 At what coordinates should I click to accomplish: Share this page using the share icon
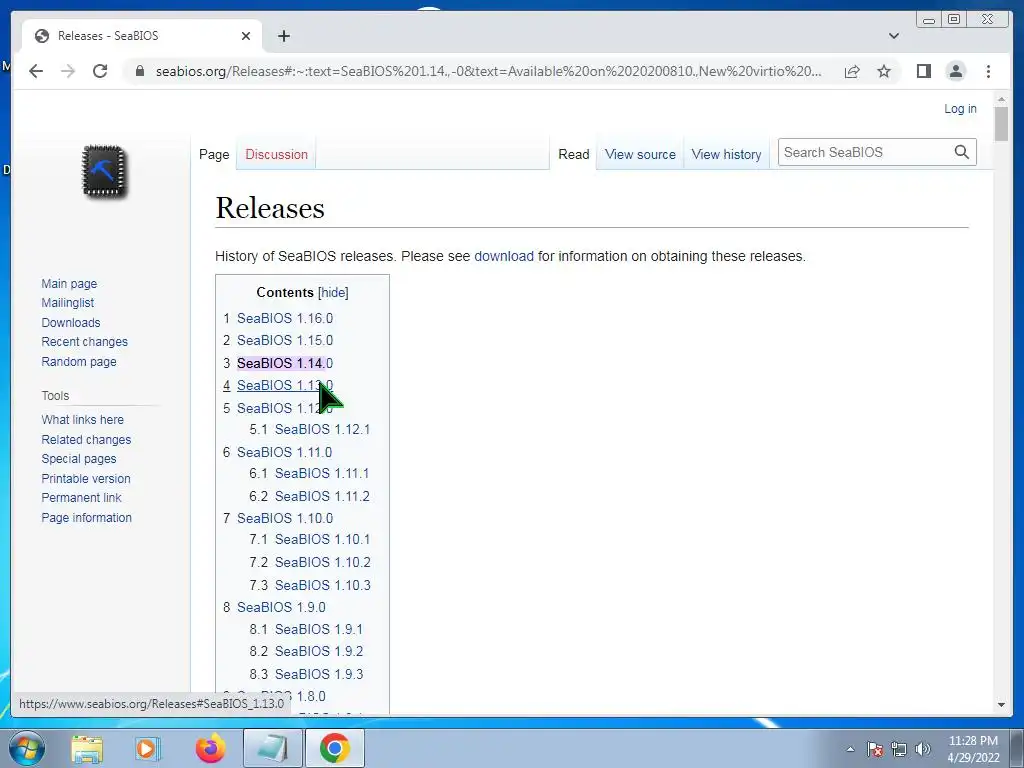pyautogui.click(x=852, y=71)
